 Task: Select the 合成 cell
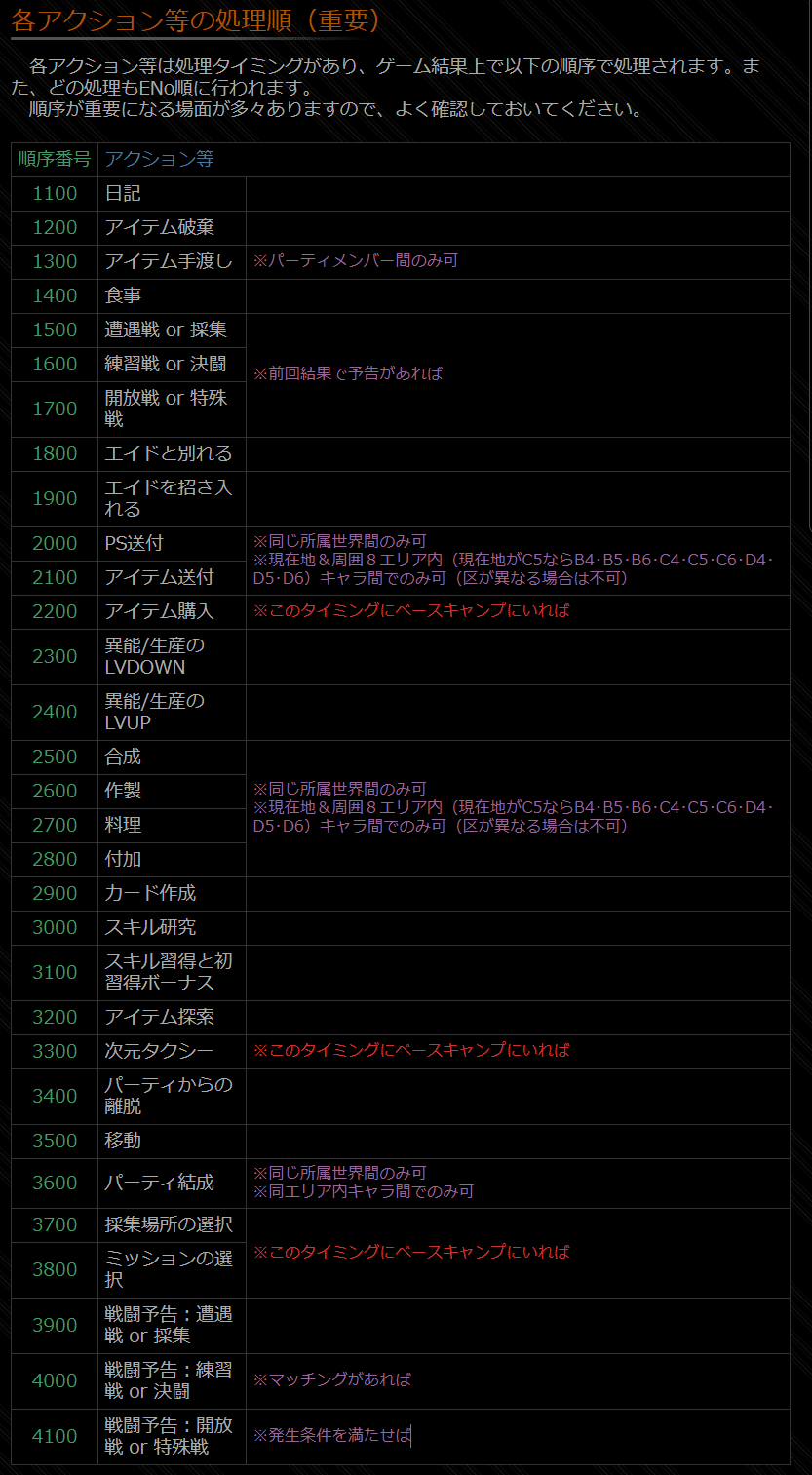(x=172, y=757)
